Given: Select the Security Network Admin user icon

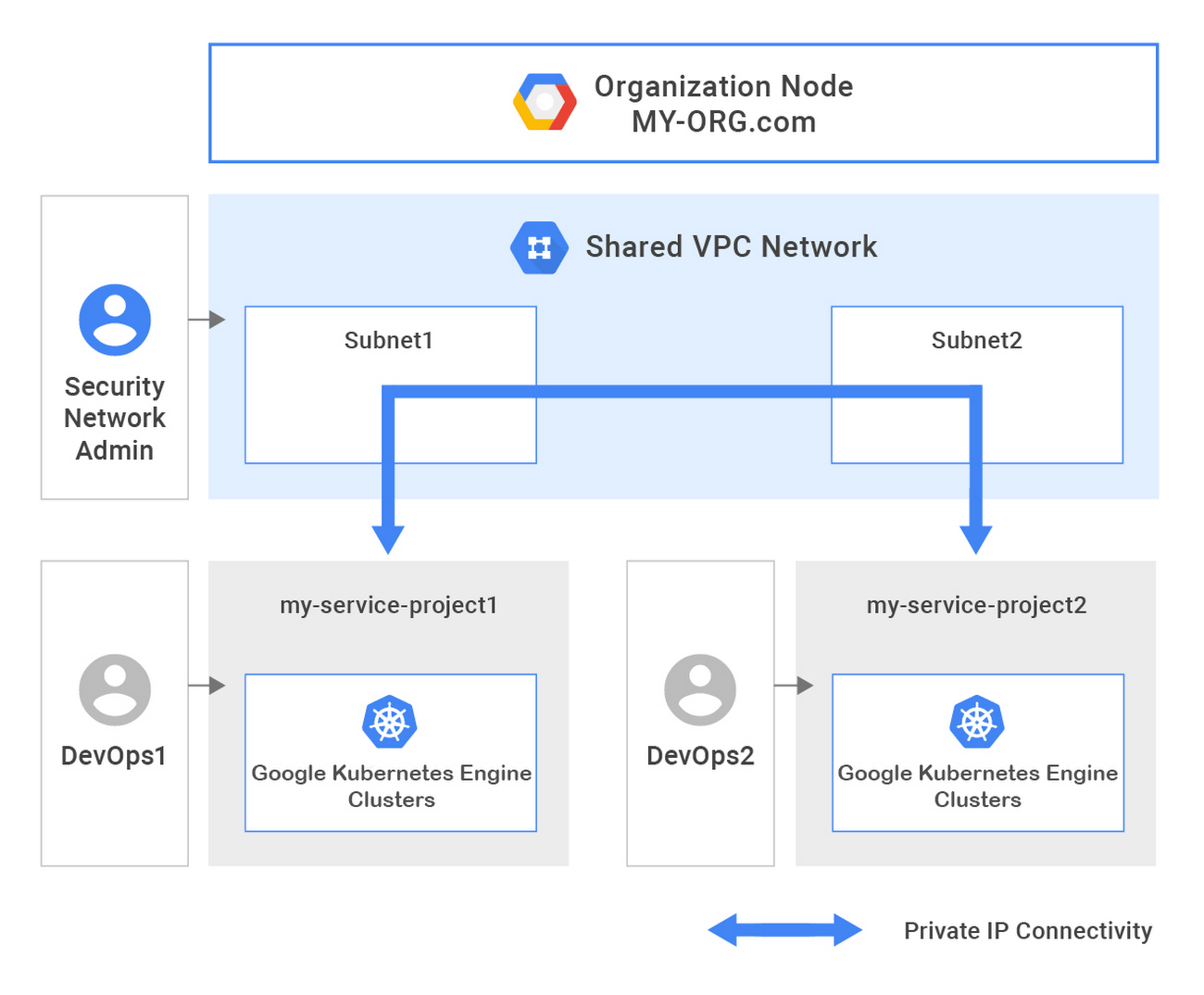Looking at the screenshot, I should tap(114, 319).
